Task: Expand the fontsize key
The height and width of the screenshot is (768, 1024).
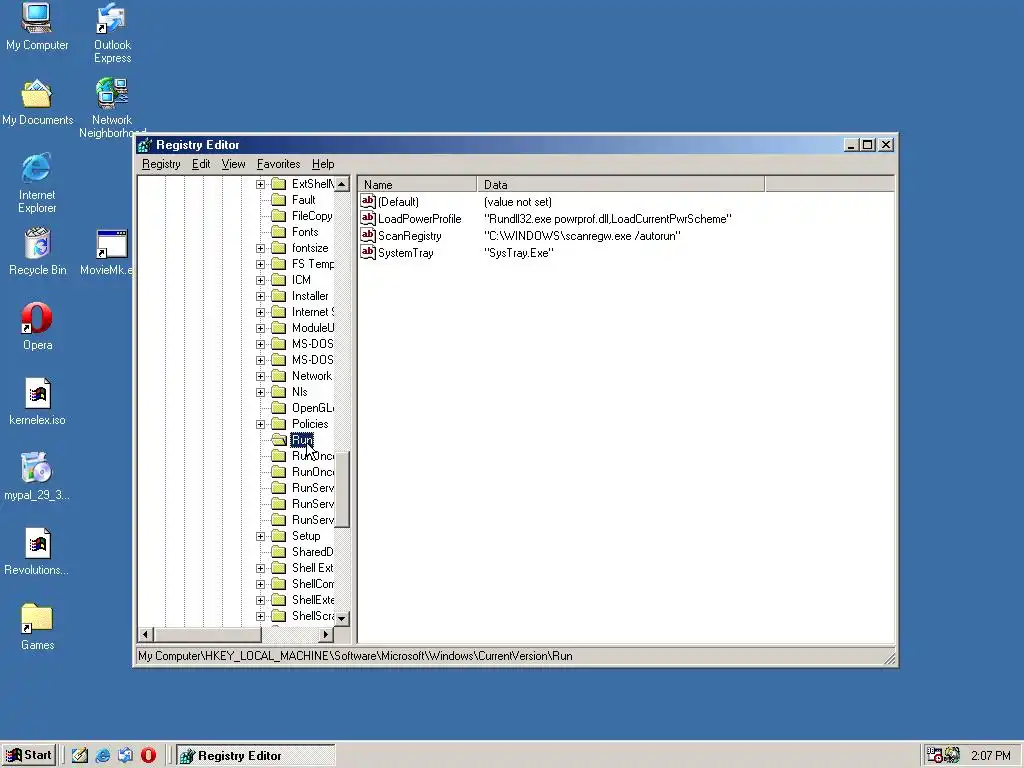Action: (x=261, y=248)
